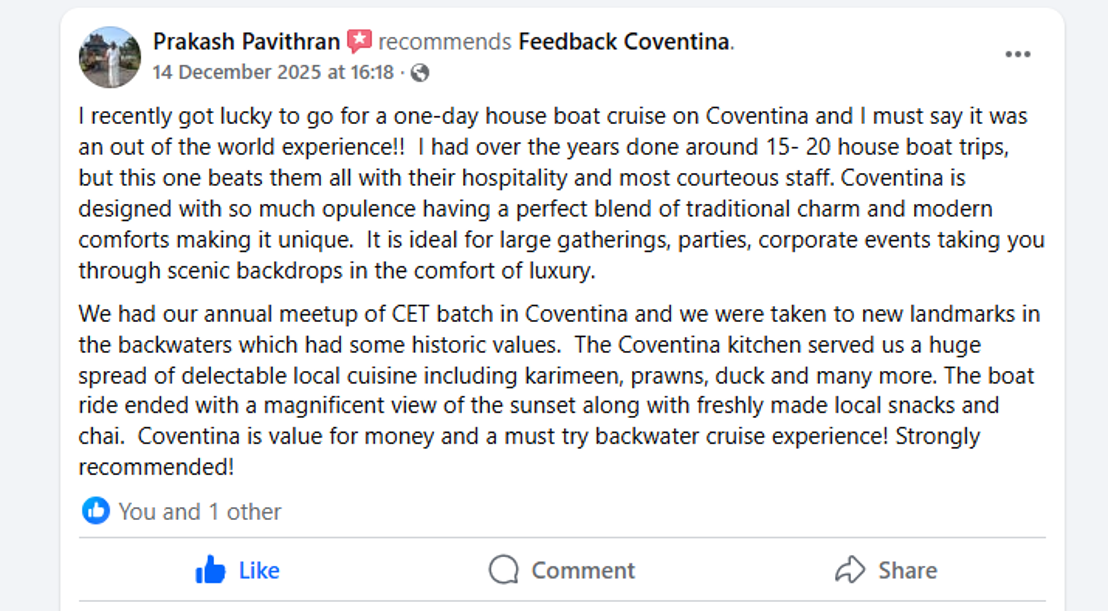The height and width of the screenshot is (611, 1108).
Task: Open the Feedback Coventina page link
Action: coord(625,42)
